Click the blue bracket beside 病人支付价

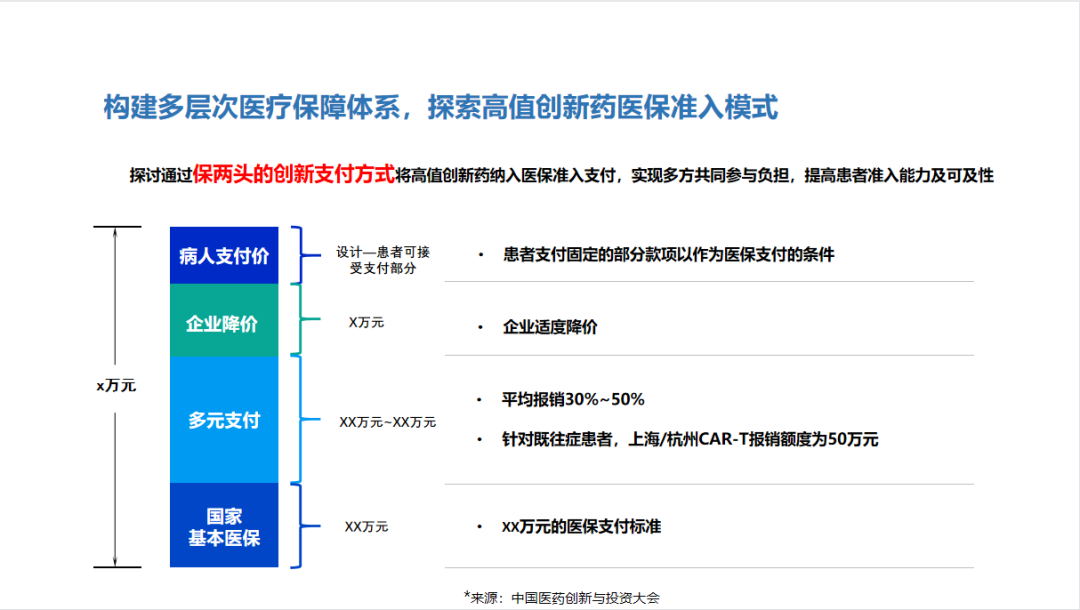(x=297, y=256)
